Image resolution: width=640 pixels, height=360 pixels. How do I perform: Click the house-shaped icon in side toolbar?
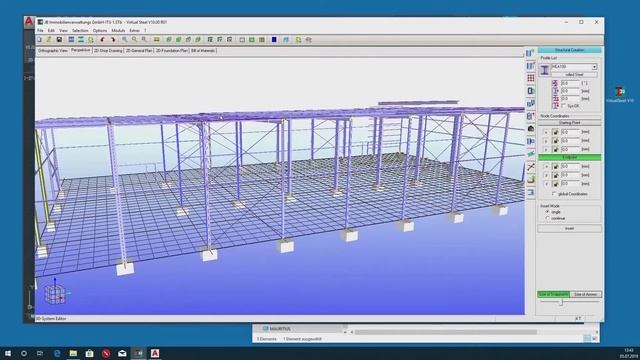point(531,129)
